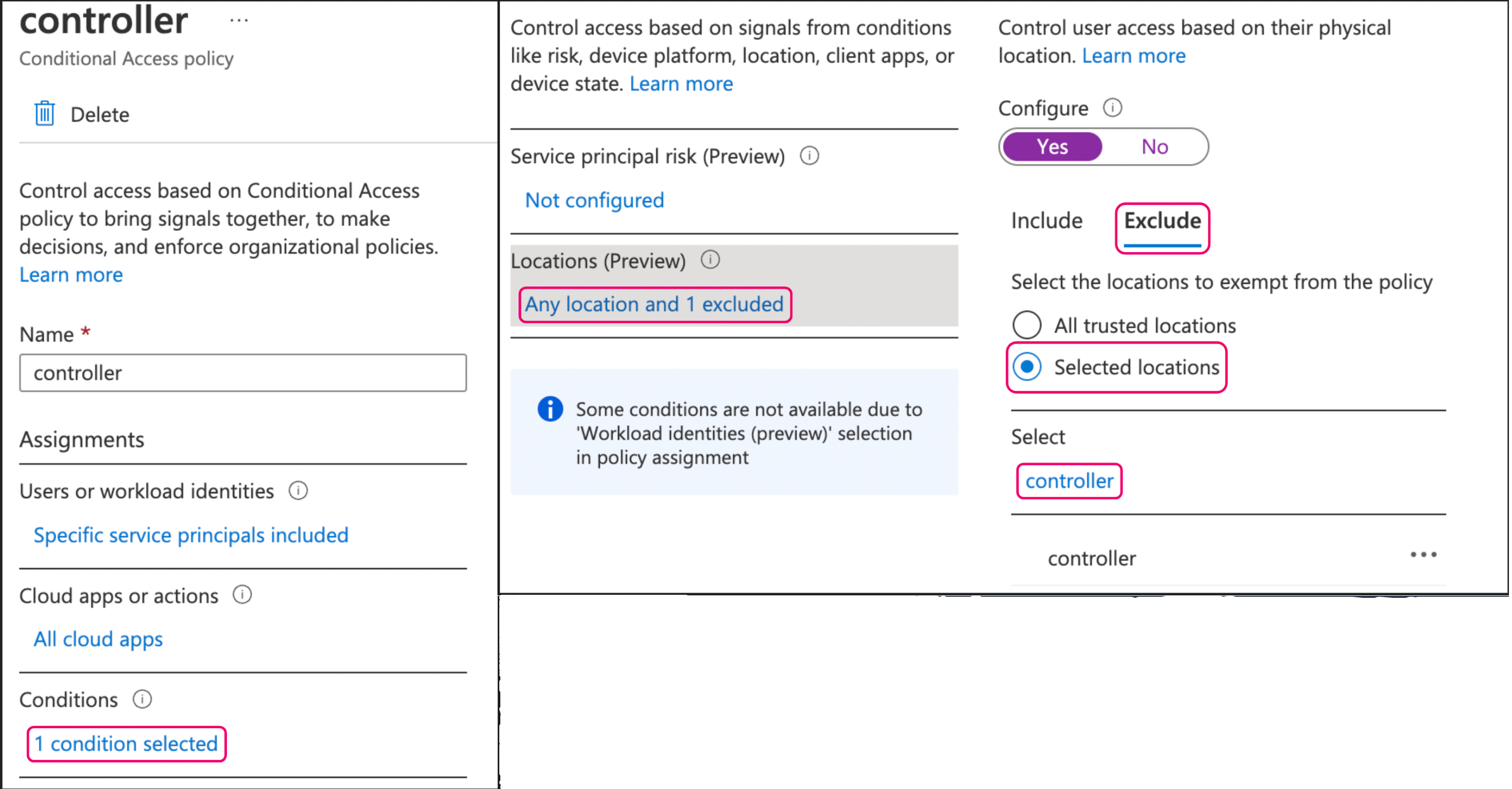Click the information icon in the blue warning banner
The height and width of the screenshot is (789, 1512).
(x=550, y=409)
